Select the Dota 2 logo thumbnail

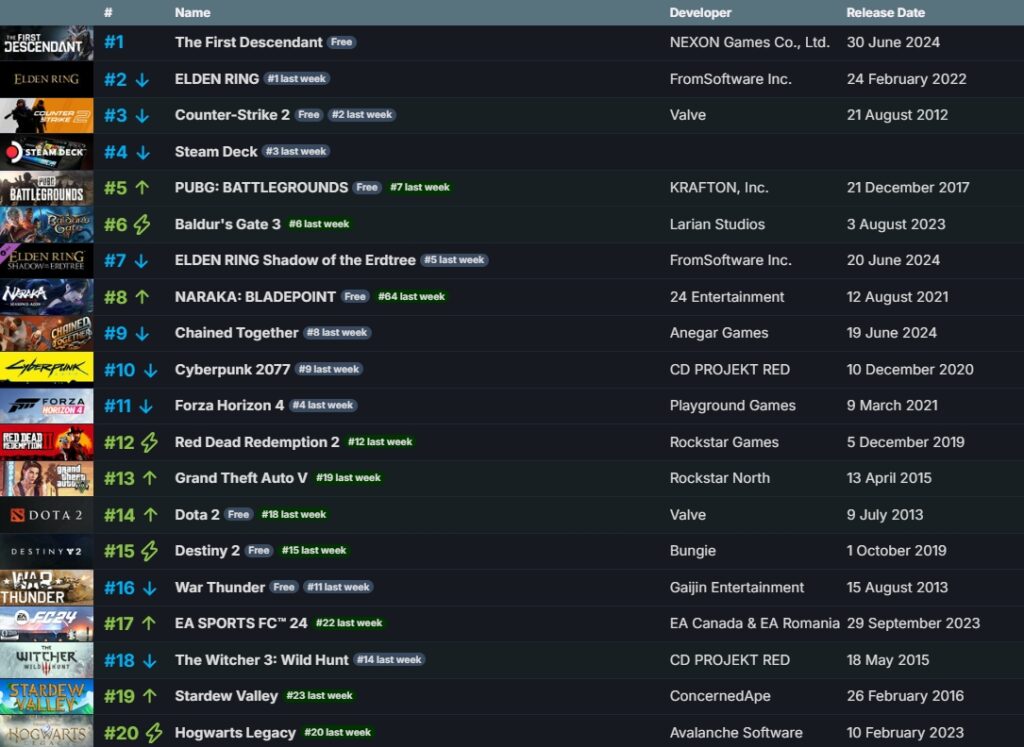coord(47,515)
